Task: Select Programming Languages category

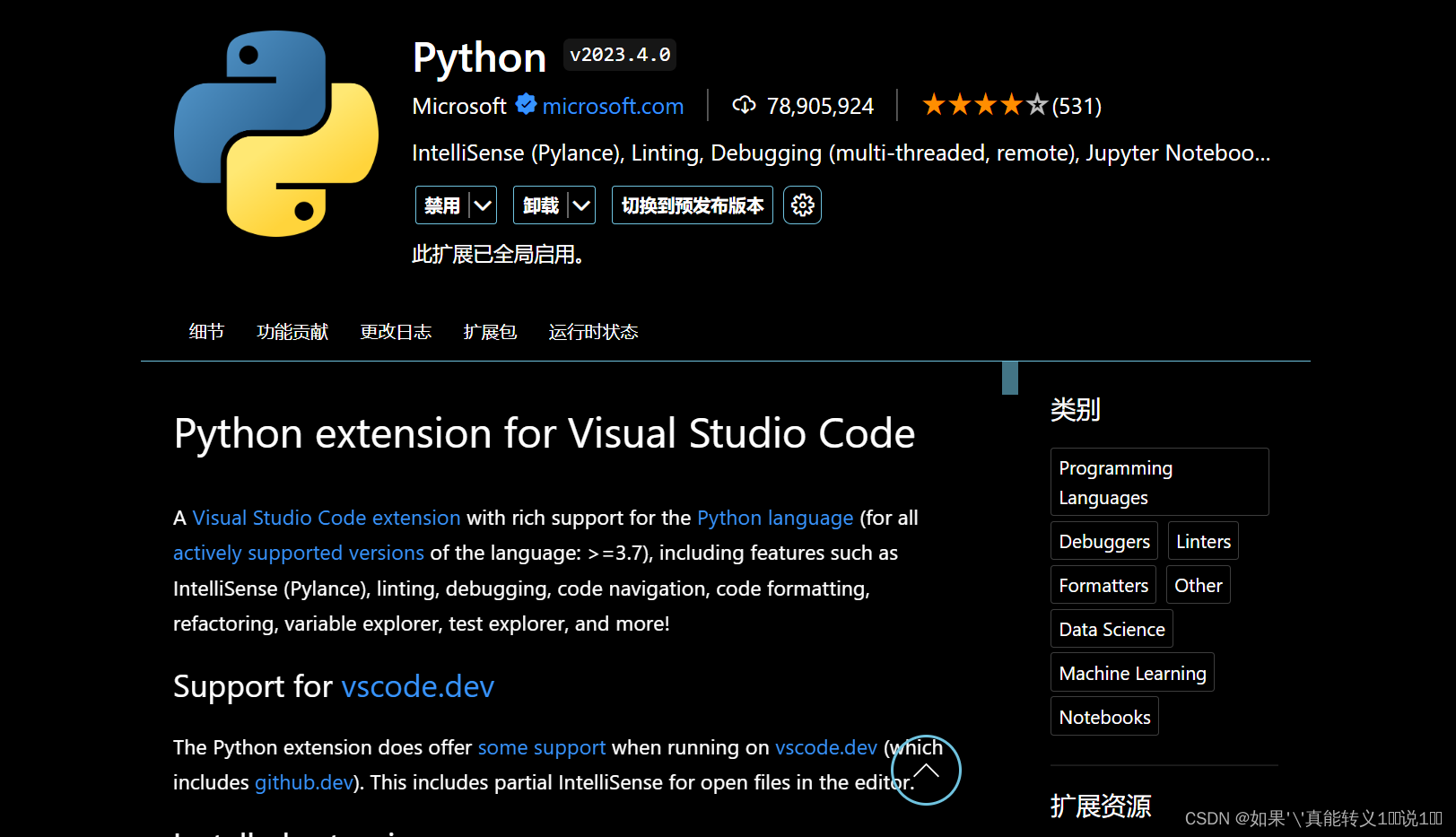Action: [1159, 482]
